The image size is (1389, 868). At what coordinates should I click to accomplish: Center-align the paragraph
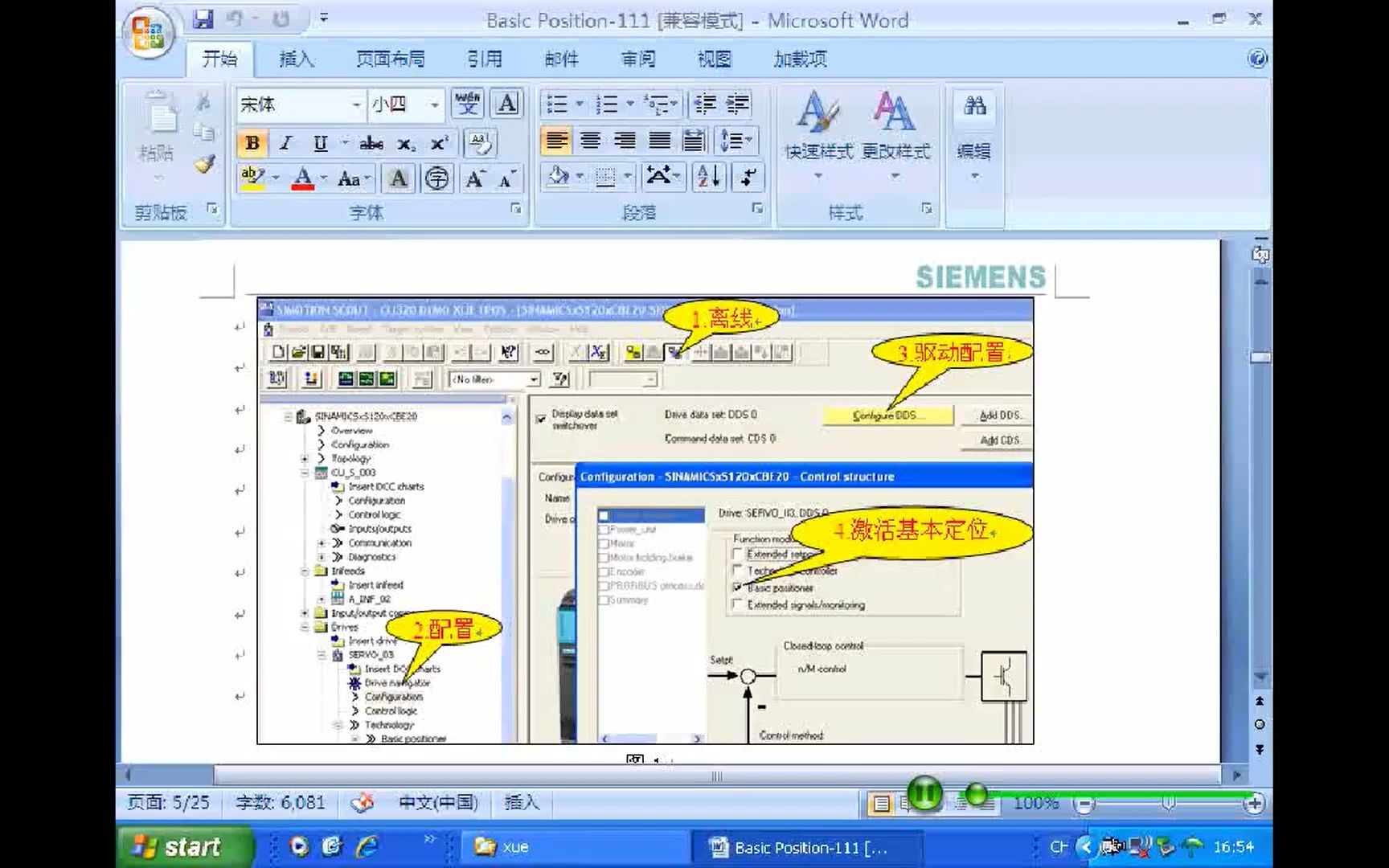click(590, 141)
